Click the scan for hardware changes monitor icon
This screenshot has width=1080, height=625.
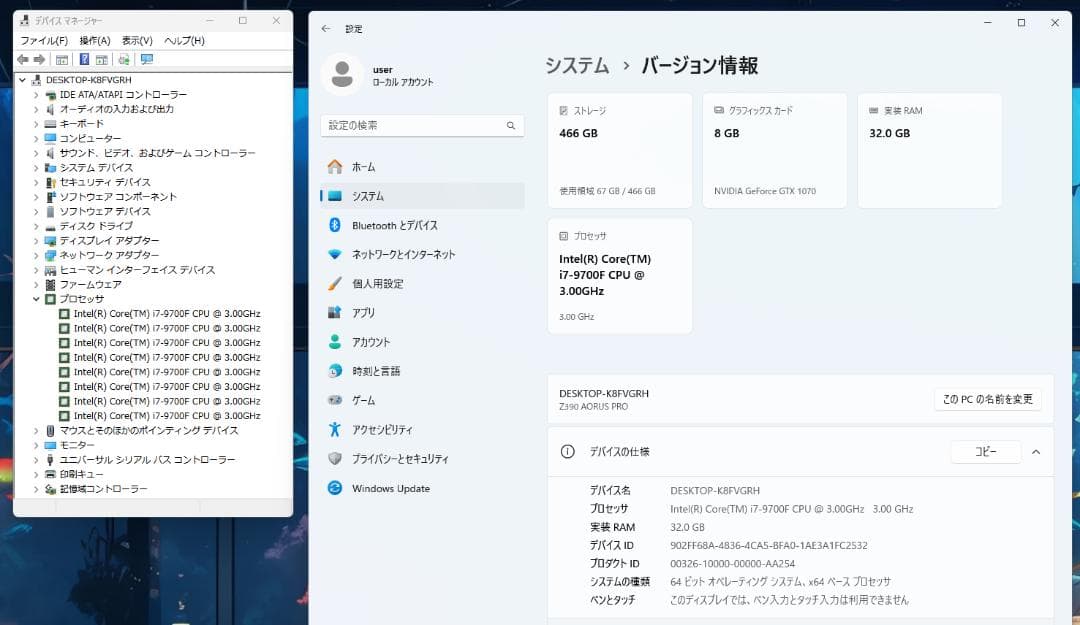point(147,59)
